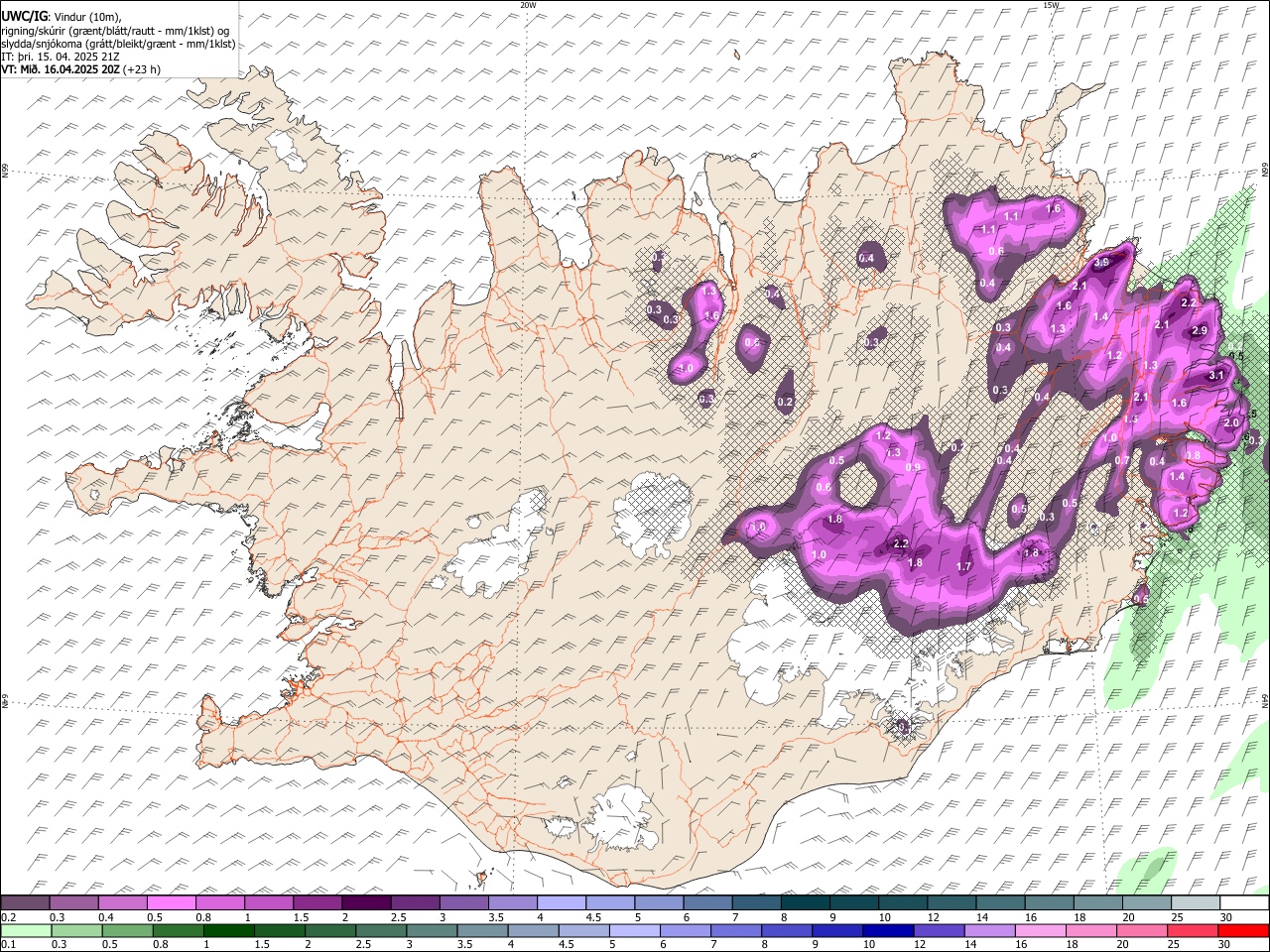Click the light violet 14 rain legend swatch
This screenshot has width=1270, height=952.
point(990,930)
